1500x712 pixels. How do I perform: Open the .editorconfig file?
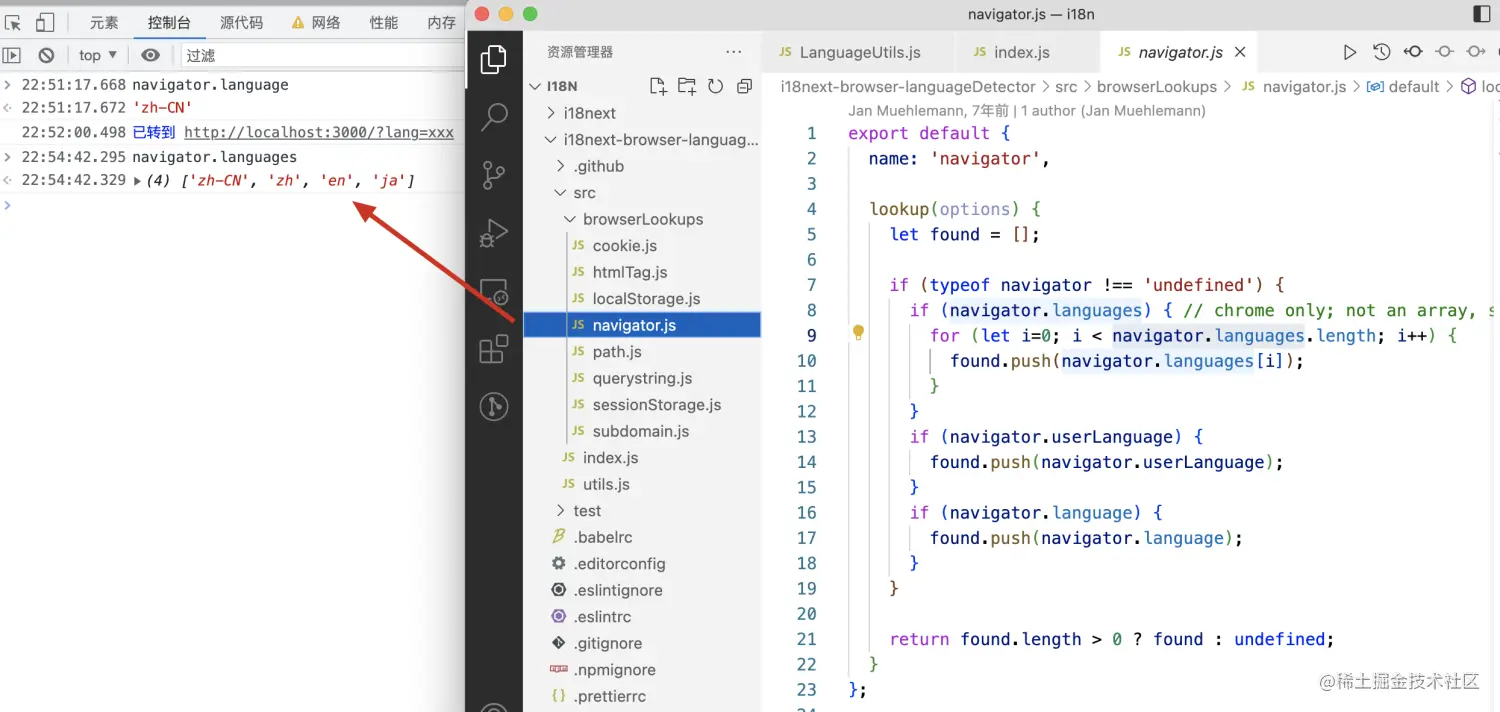point(619,564)
